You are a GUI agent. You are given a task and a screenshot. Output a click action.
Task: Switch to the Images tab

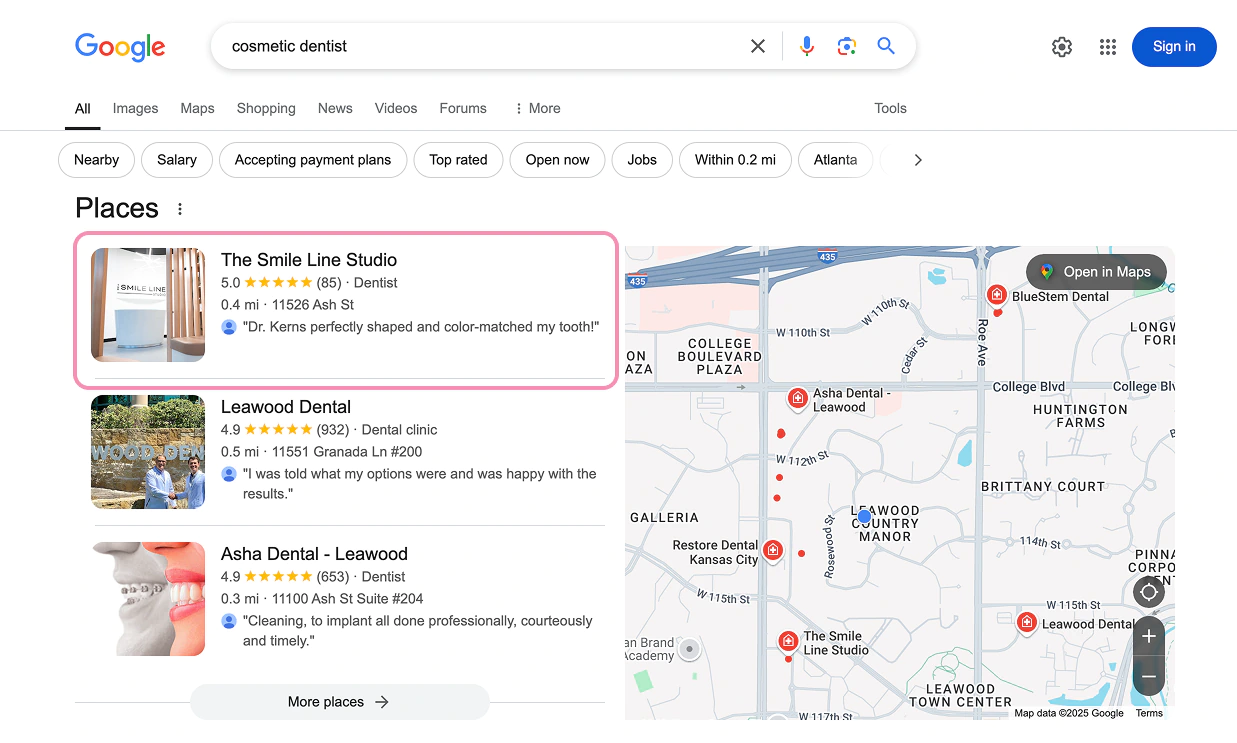(x=136, y=108)
